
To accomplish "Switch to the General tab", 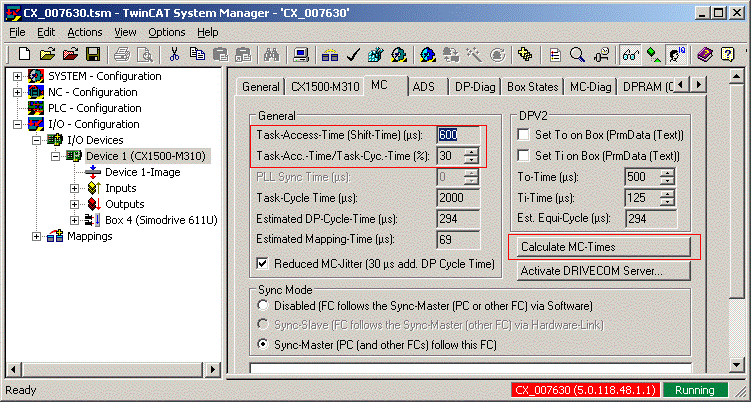I will click(261, 87).
